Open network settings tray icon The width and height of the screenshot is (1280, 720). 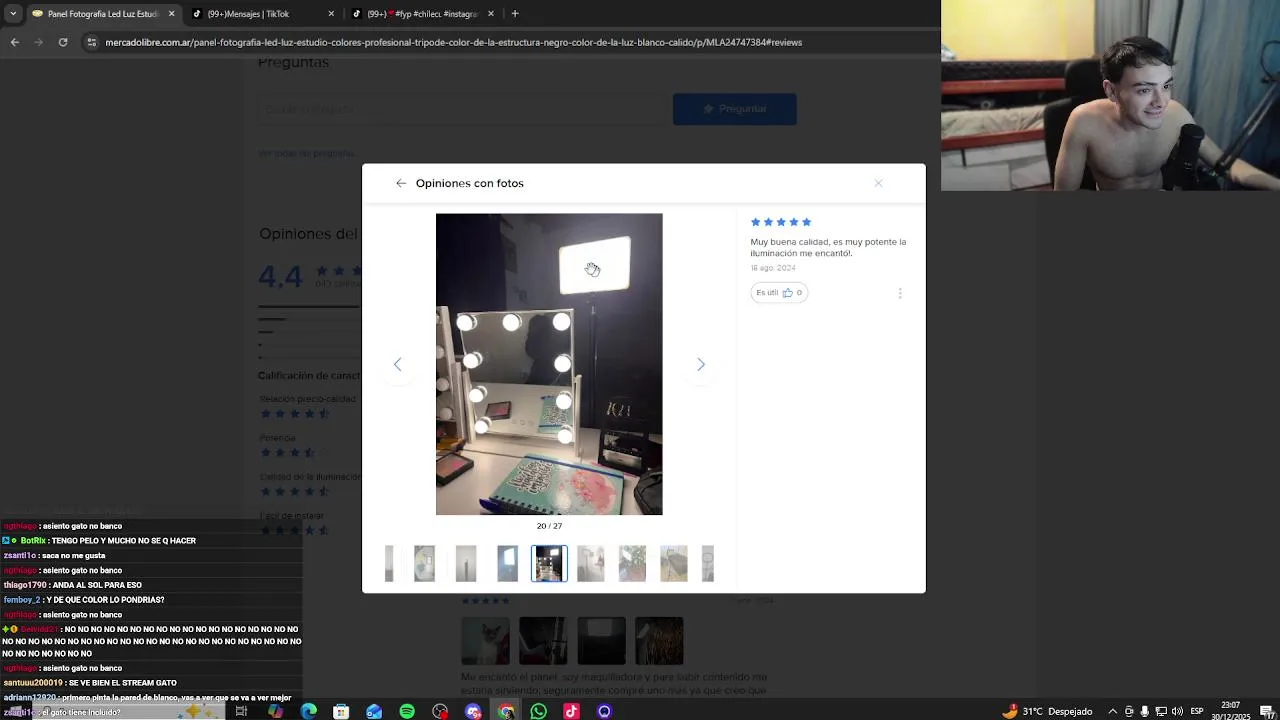point(1160,711)
